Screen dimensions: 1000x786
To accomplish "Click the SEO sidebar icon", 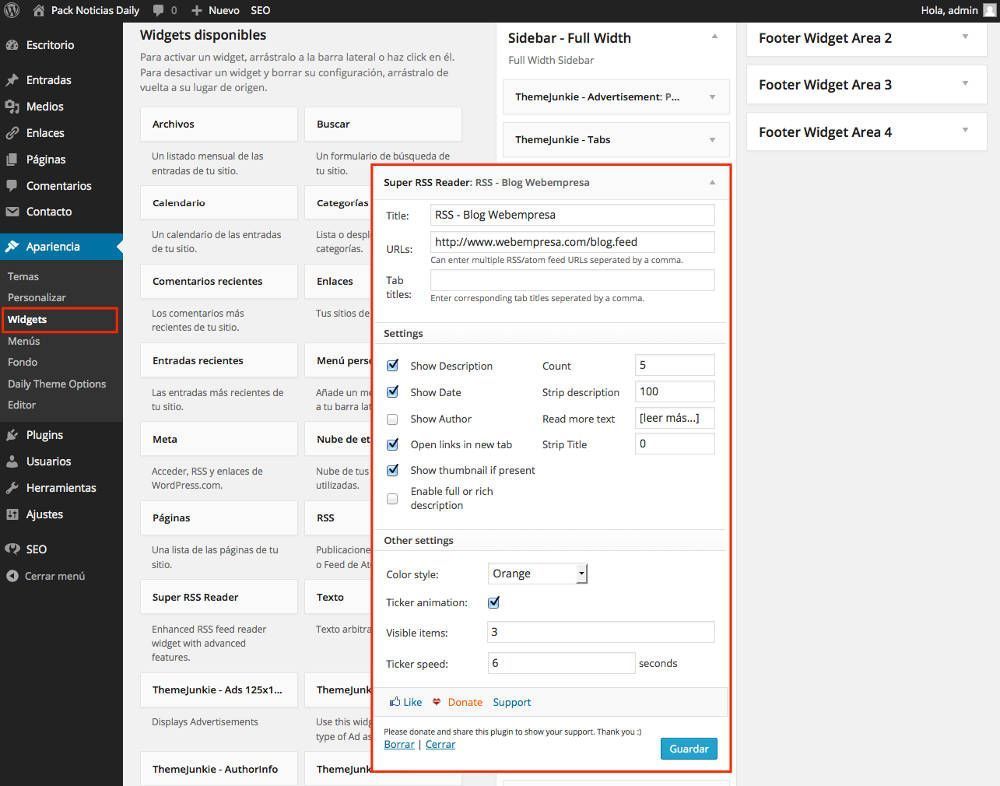I will [x=11, y=549].
